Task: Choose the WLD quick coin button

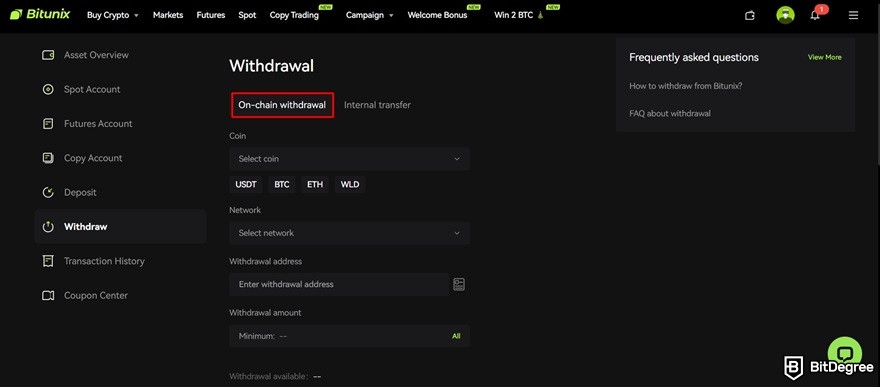Action: 350,185
